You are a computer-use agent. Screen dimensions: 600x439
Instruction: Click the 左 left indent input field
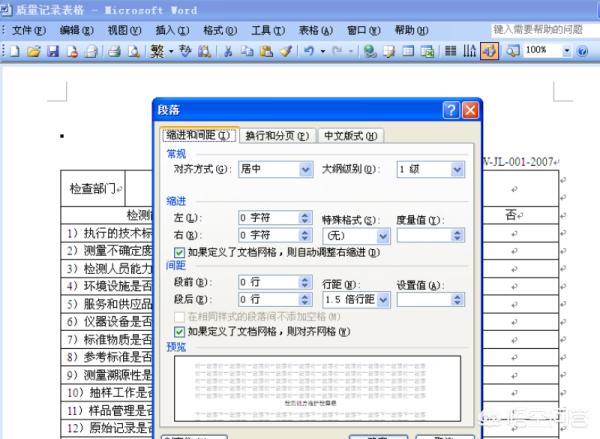point(269,218)
